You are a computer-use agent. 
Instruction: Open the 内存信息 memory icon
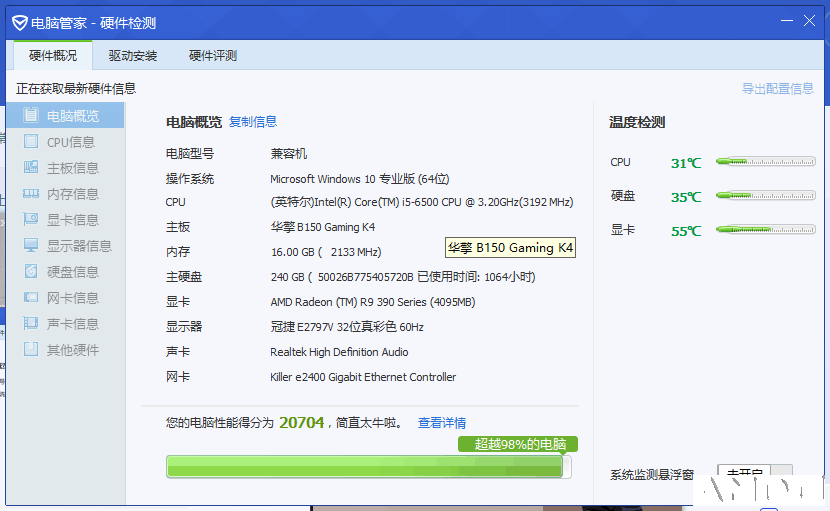pyautogui.click(x=31, y=193)
